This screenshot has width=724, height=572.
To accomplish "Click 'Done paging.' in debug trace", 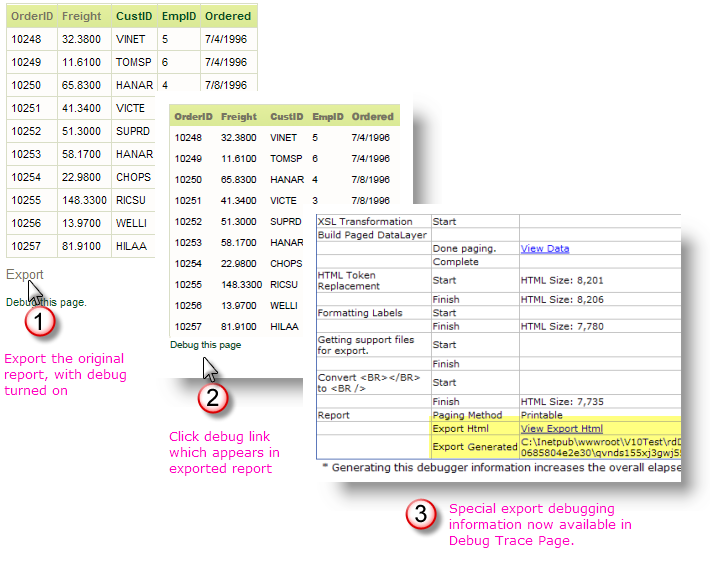I will pyautogui.click(x=464, y=248).
